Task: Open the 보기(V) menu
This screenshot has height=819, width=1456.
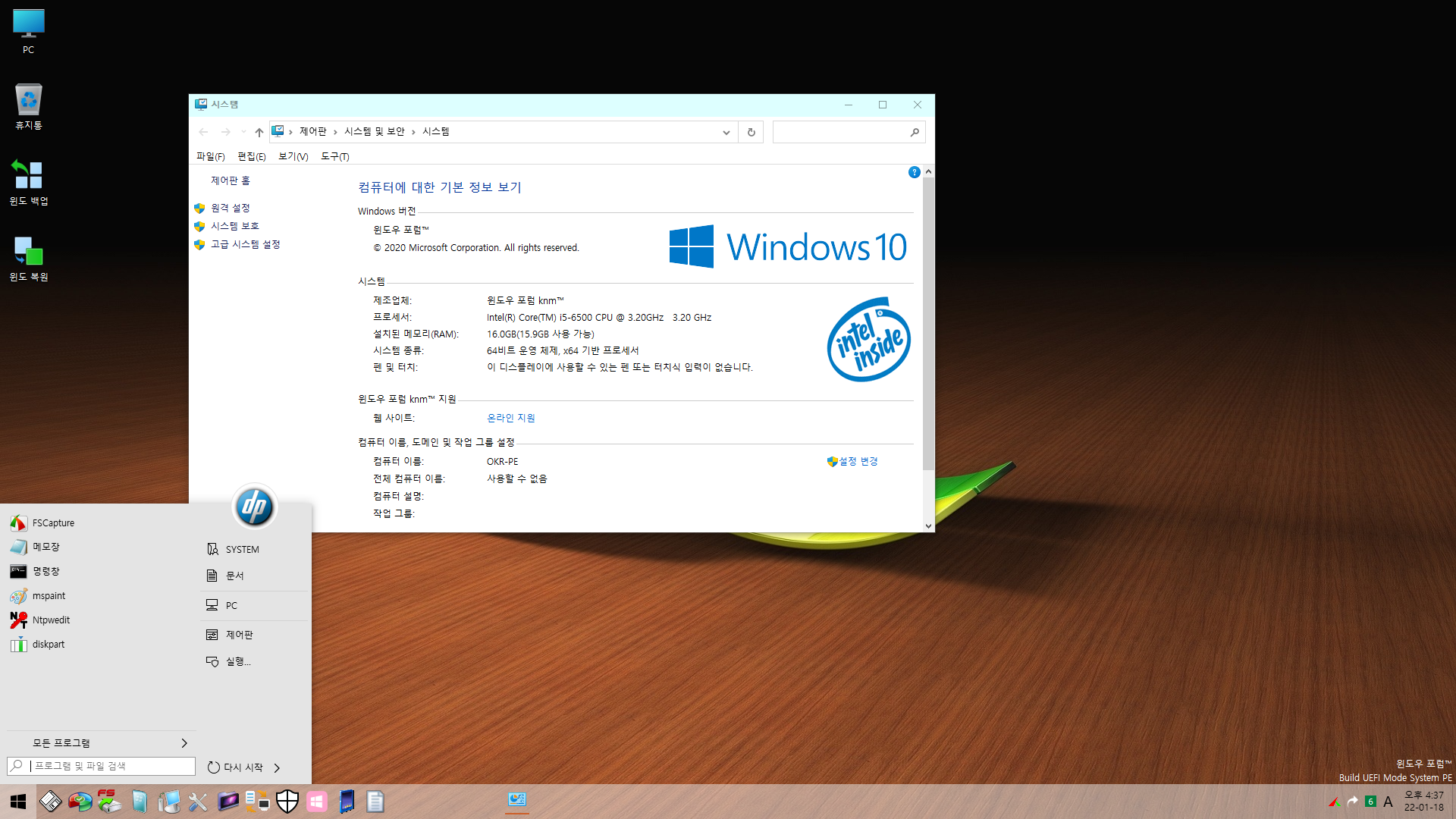Action: point(293,156)
